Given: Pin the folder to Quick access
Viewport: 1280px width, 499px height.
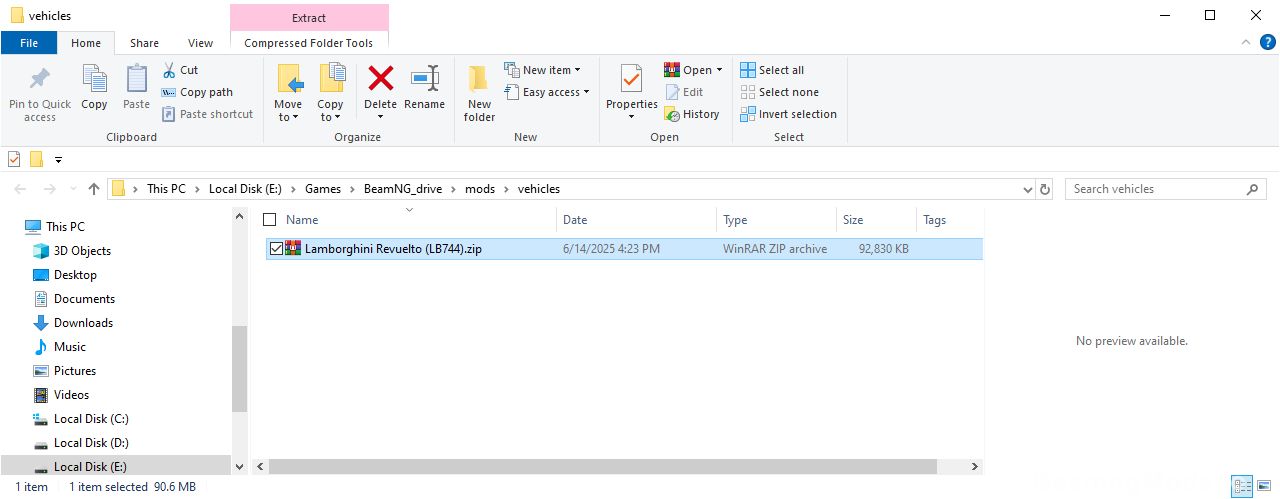Looking at the screenshot, I should (40, 93).
